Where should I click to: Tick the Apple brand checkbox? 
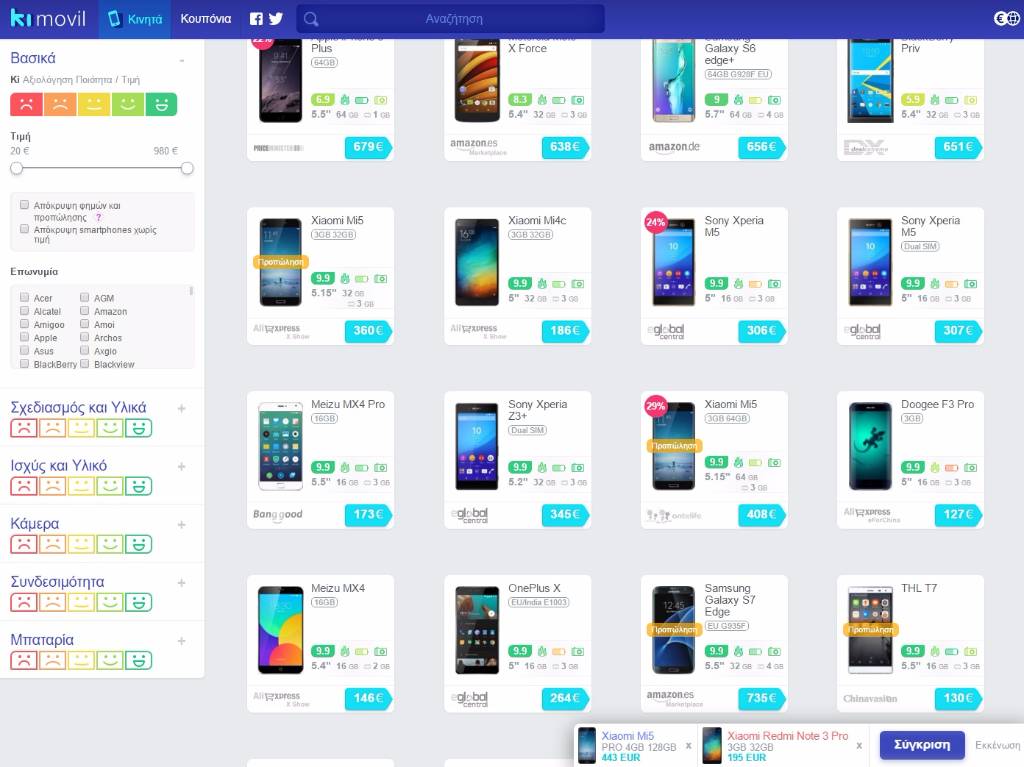[x=25, y=337]
